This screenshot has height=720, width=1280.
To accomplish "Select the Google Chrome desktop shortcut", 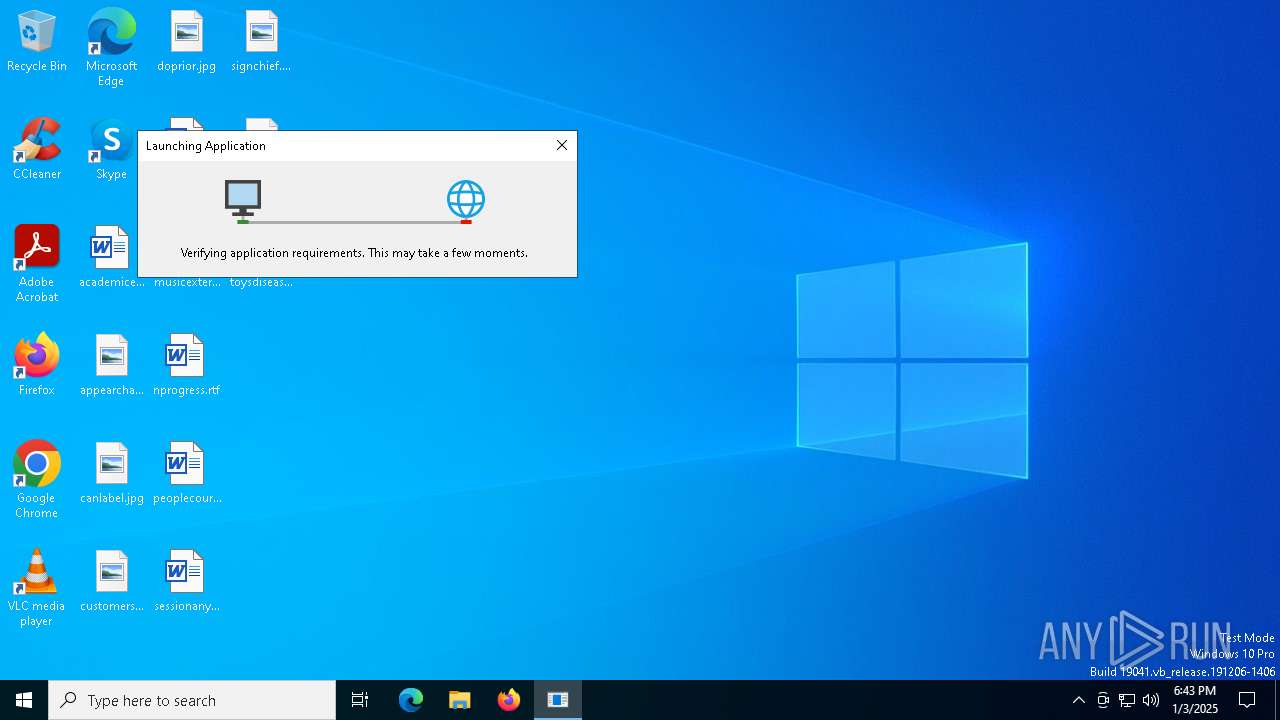I will pos(37,480).
